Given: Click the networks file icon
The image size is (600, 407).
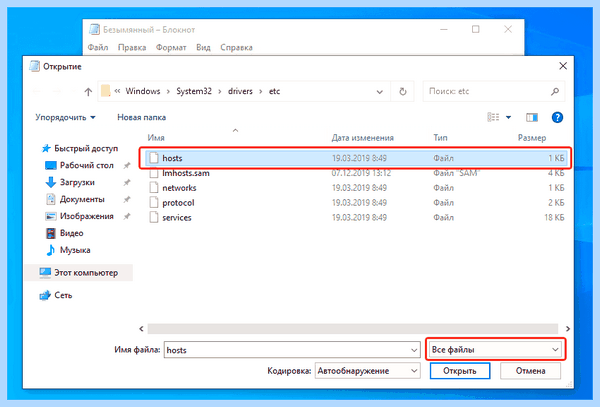Looking at the screenshot, I should (x=154, y=188).
